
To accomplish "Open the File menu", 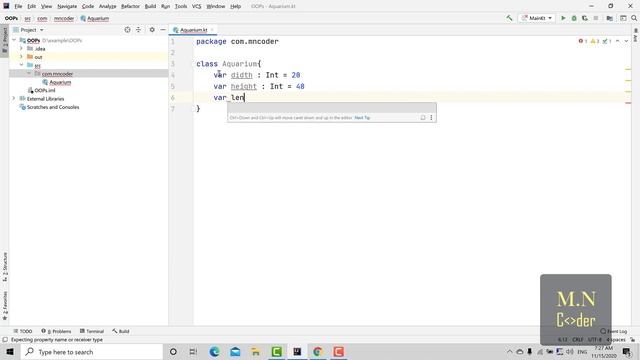I will click(x=18, y=6).
